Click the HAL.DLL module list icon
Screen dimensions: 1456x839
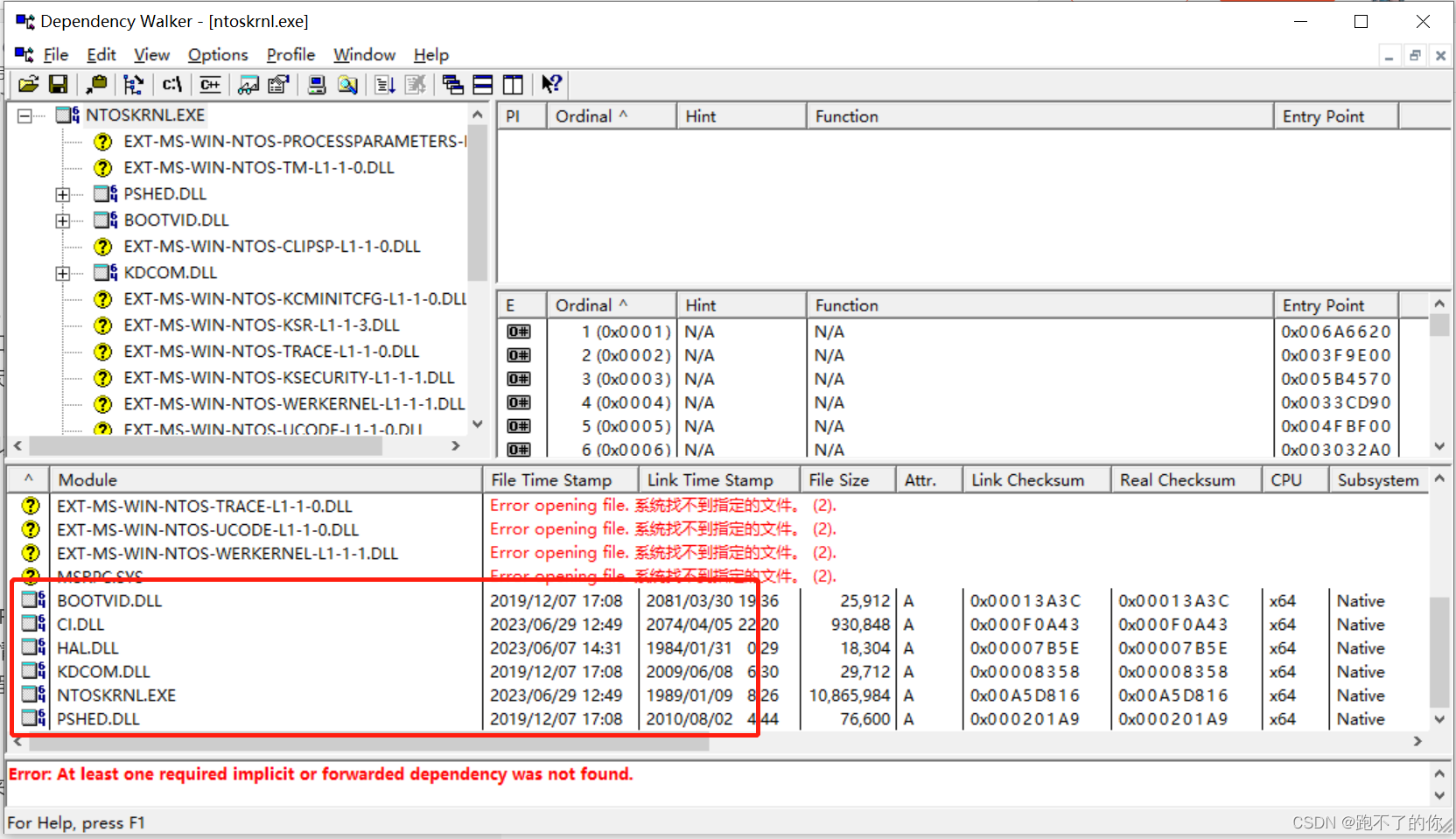pyautogui.click(x=33, y=647)
